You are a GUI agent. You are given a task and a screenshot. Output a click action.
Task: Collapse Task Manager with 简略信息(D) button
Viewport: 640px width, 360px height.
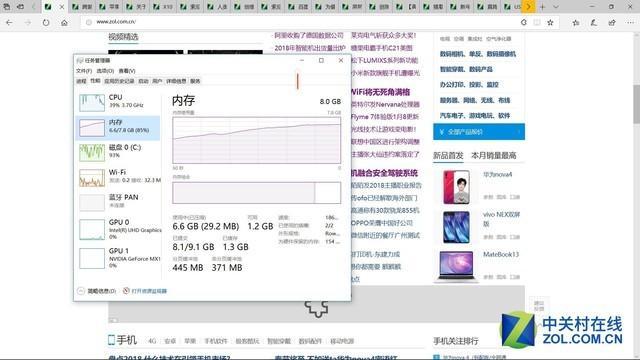[97, 291]
